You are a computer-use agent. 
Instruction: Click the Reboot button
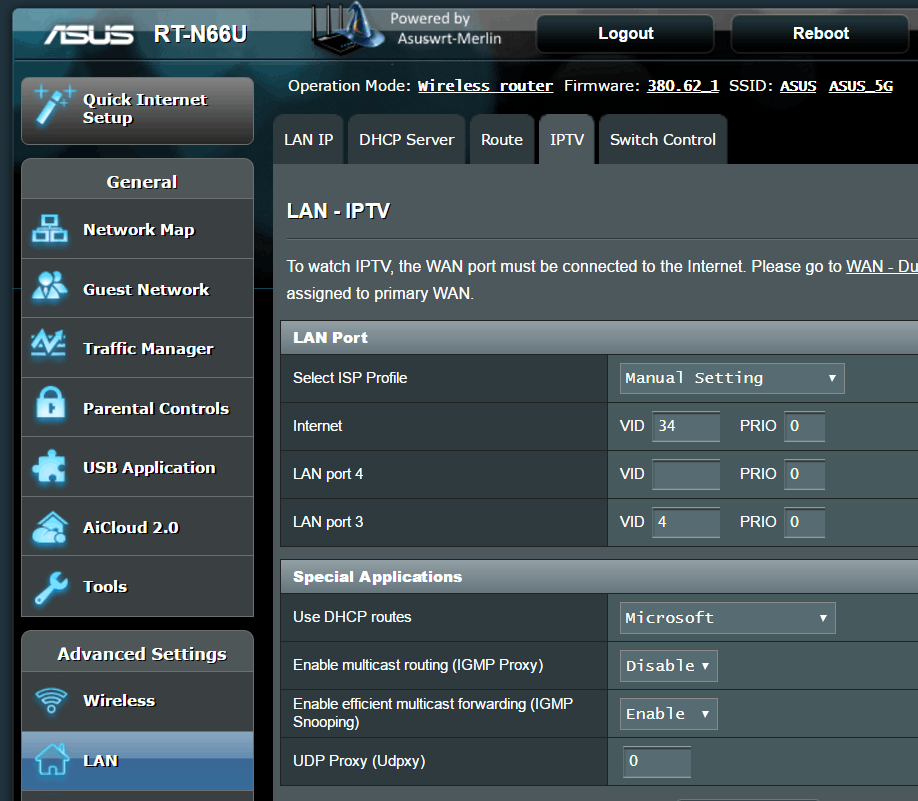pos(820,33)
